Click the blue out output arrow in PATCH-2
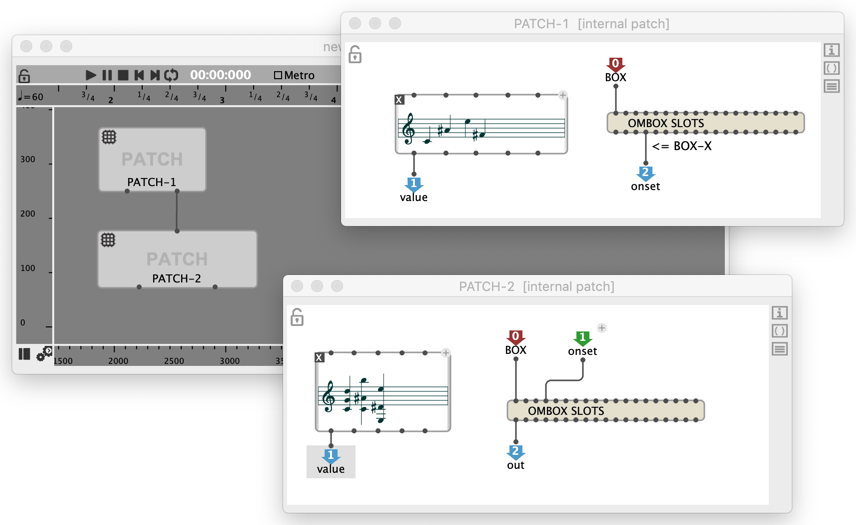 515,452
